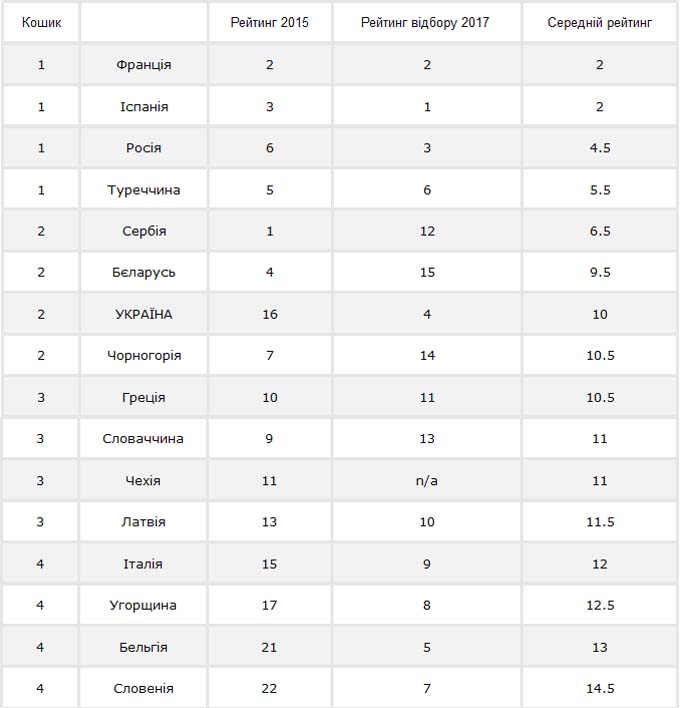Viewport: 680px width, 708px height.
Task: Click the "Середній рейтинг" column header
Action: 600,22
